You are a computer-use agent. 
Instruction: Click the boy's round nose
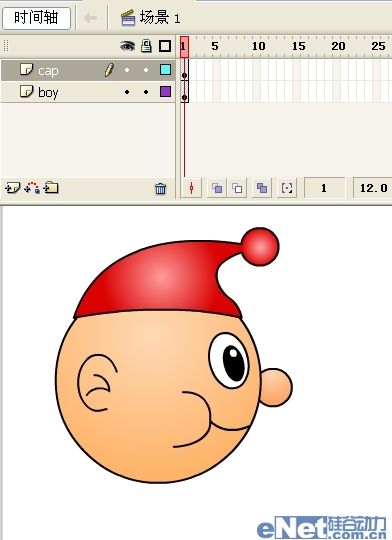click(276, 387)
